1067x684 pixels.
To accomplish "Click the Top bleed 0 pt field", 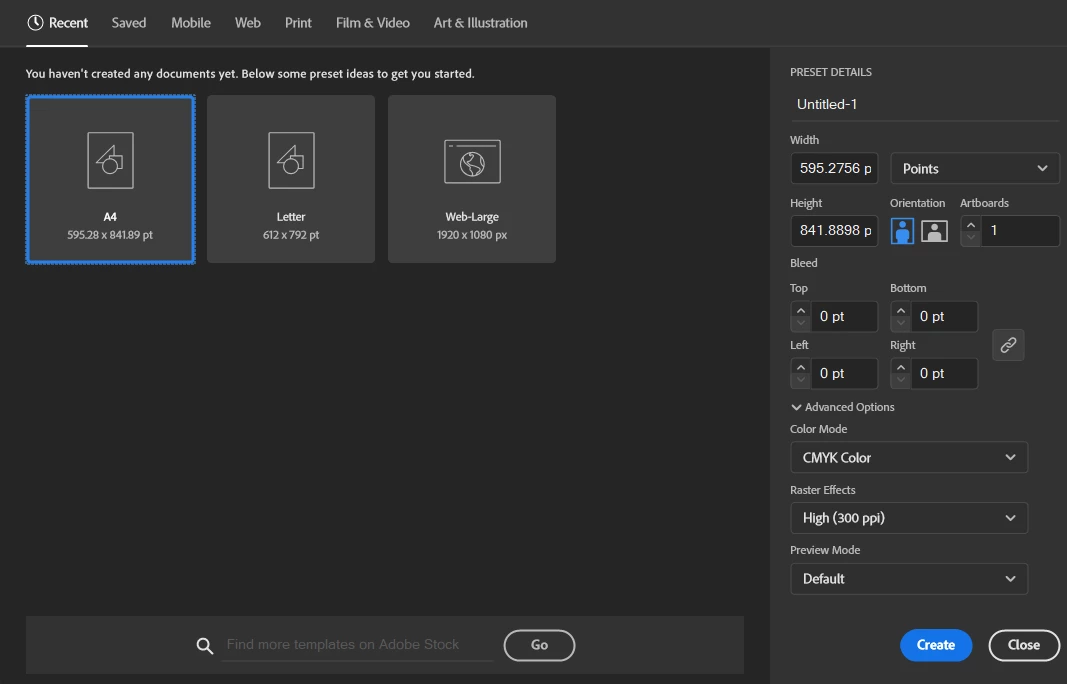I will 844,316.
